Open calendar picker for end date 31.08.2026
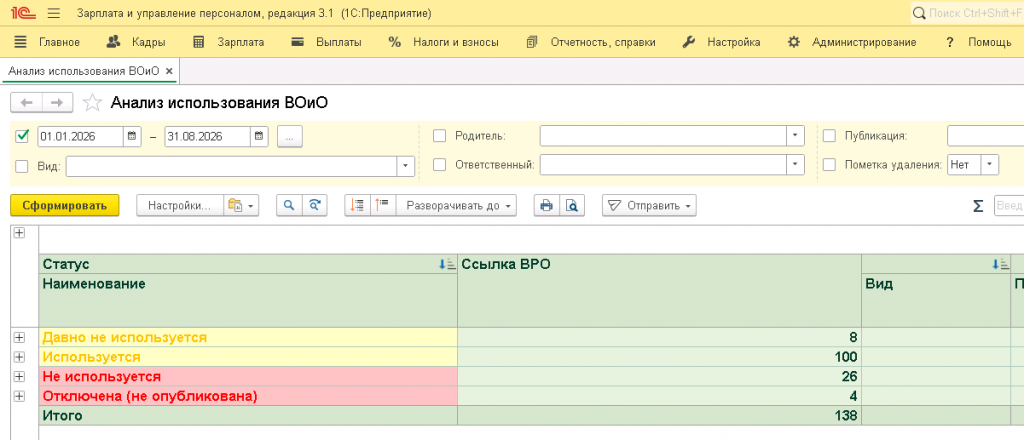Screen dimensions: 1024x440 259,136
